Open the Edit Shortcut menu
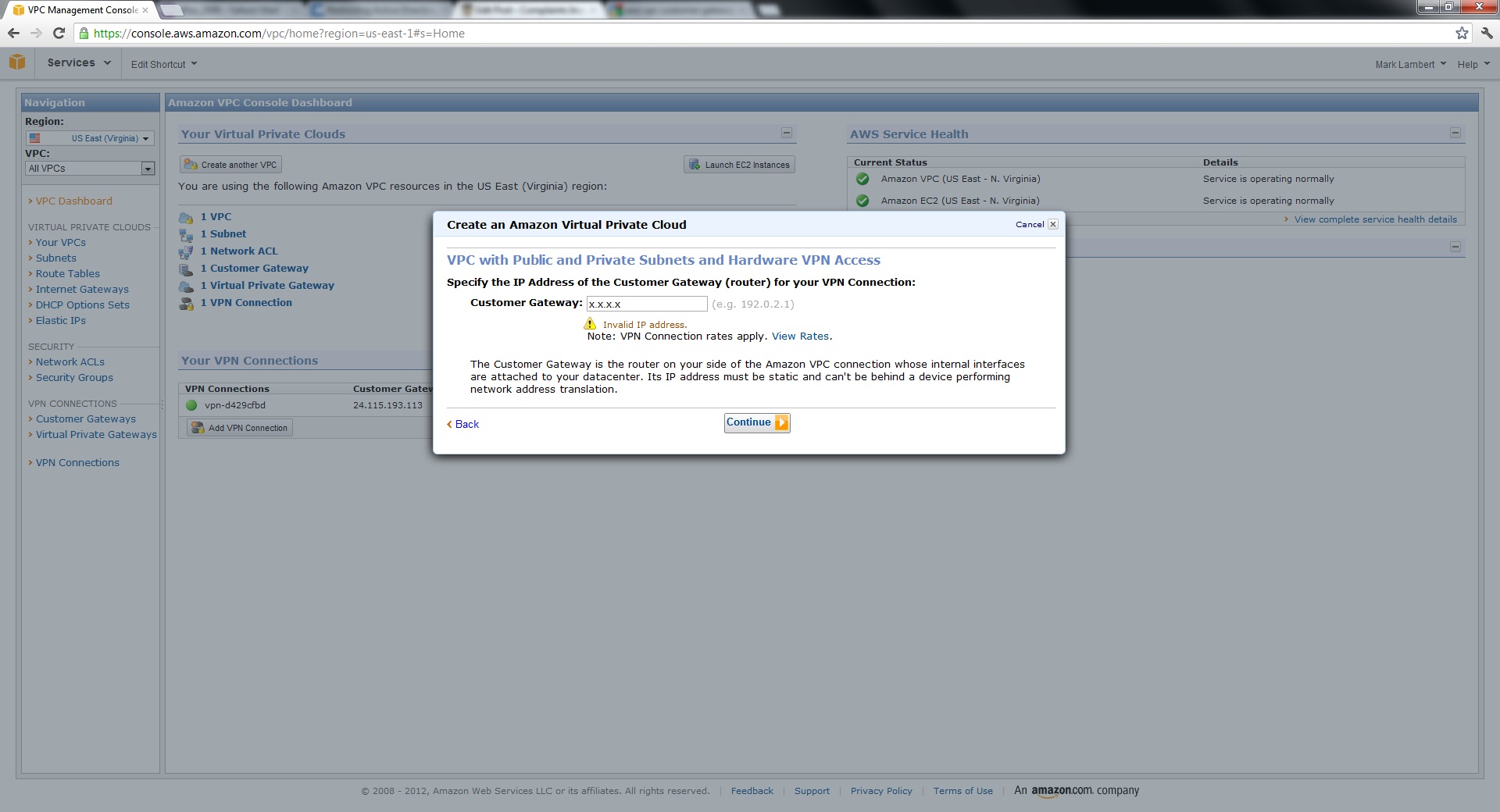Screen dimensions: 1500x812 (x=163, y=64)
